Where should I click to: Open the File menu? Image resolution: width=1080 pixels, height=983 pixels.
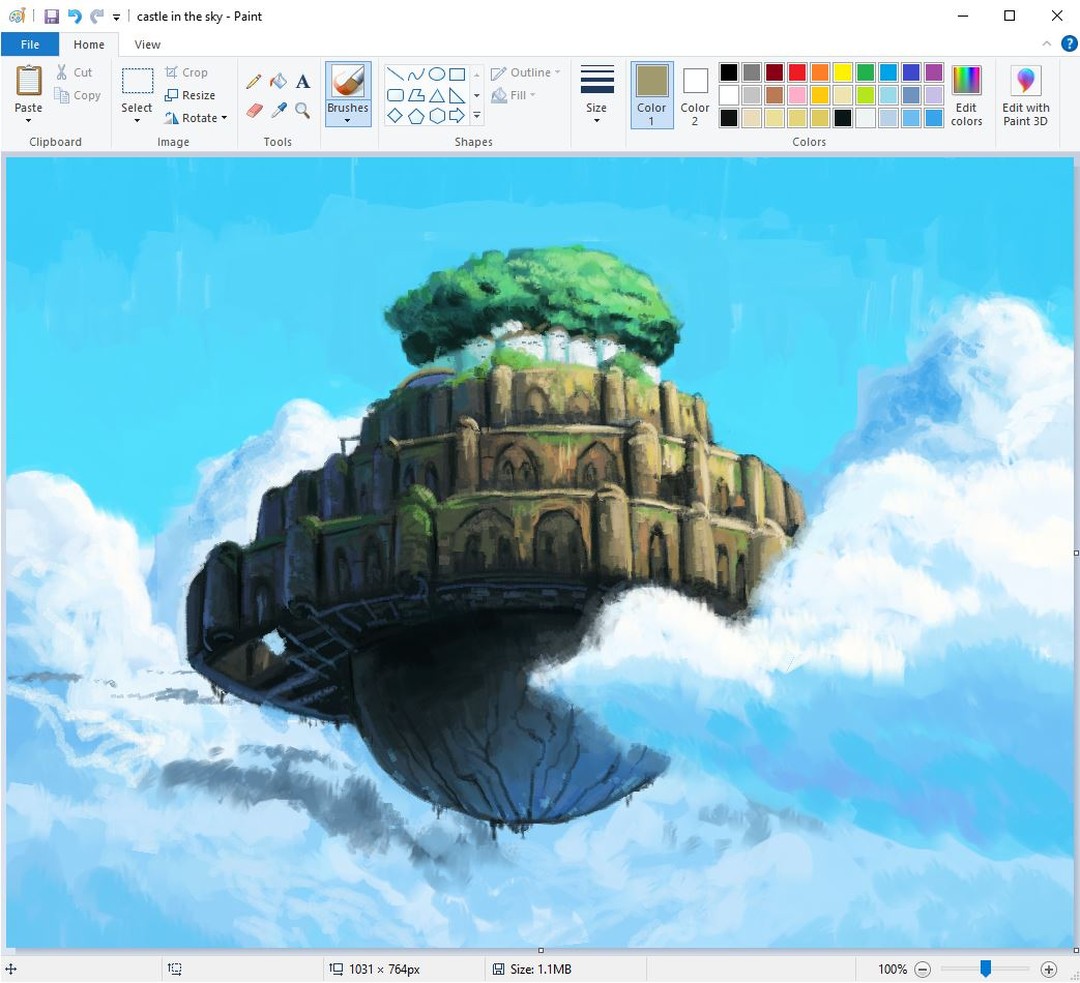(30, 44)
